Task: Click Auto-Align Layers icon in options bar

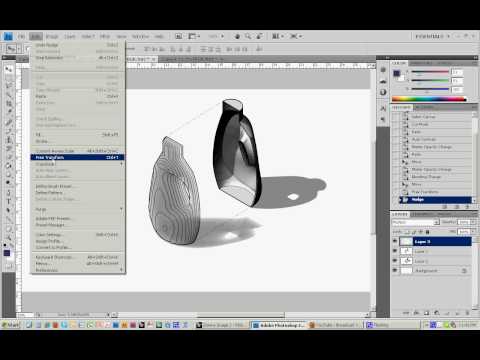Action: tap(259, 49)
